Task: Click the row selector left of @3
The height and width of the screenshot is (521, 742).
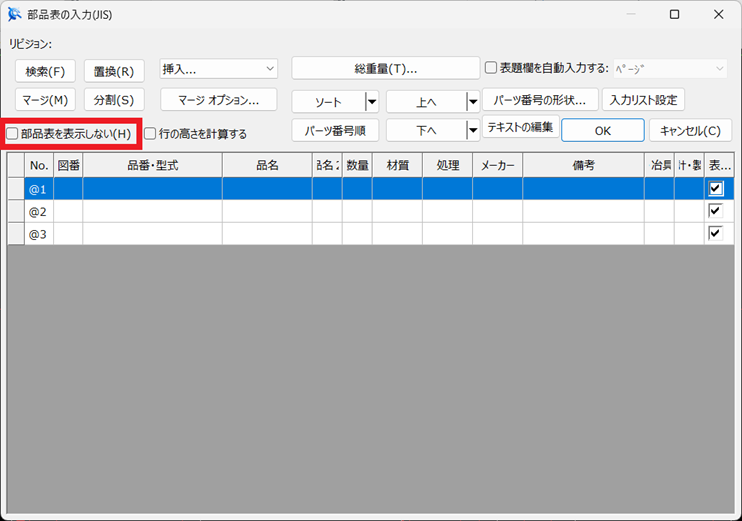Action: [x=16, y=233]
